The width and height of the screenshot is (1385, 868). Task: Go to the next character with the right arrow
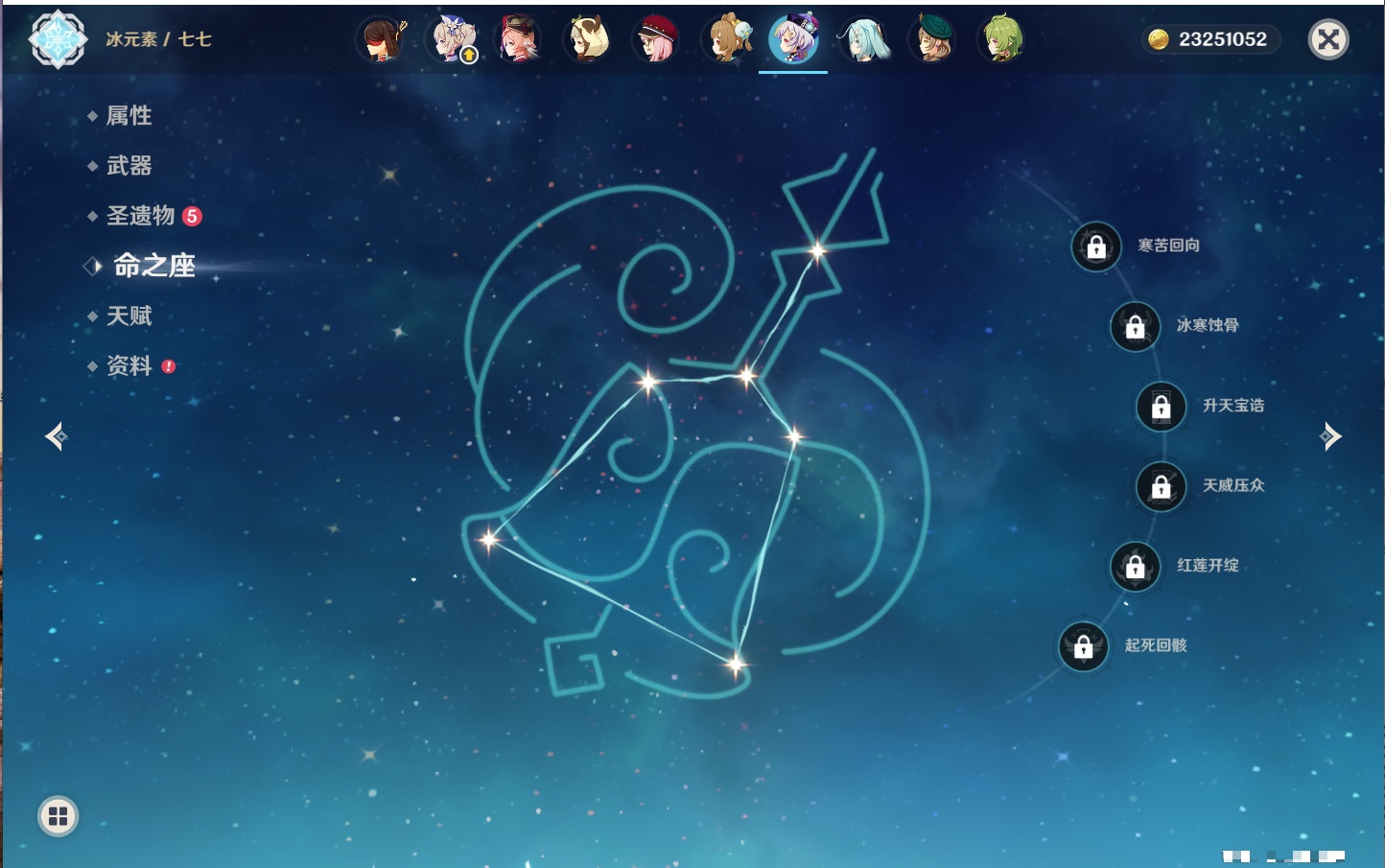(1330, 436)
